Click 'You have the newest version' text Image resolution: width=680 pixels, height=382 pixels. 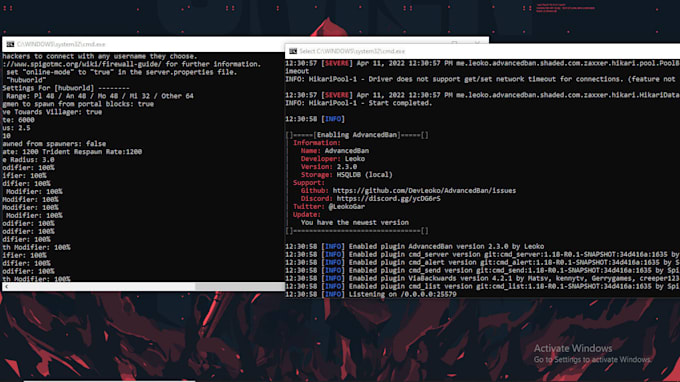[355, 222]
